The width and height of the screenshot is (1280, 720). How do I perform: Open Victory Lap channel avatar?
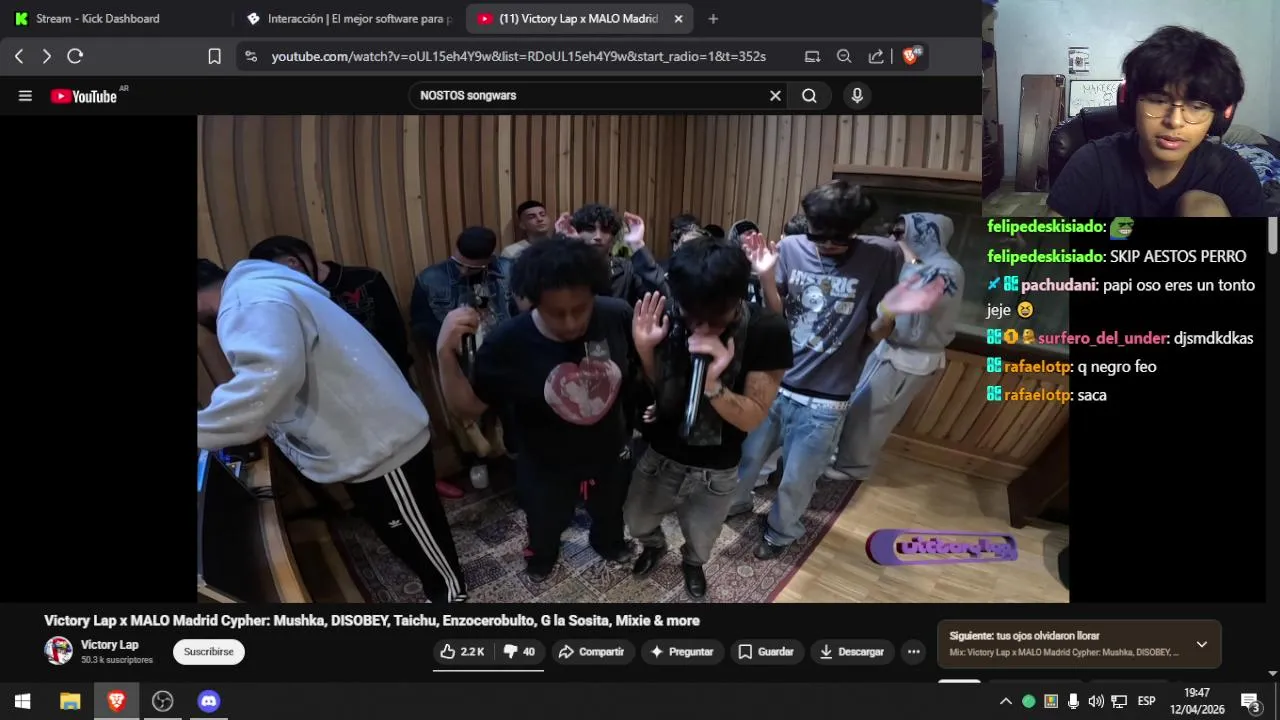[x=58, y=651]
